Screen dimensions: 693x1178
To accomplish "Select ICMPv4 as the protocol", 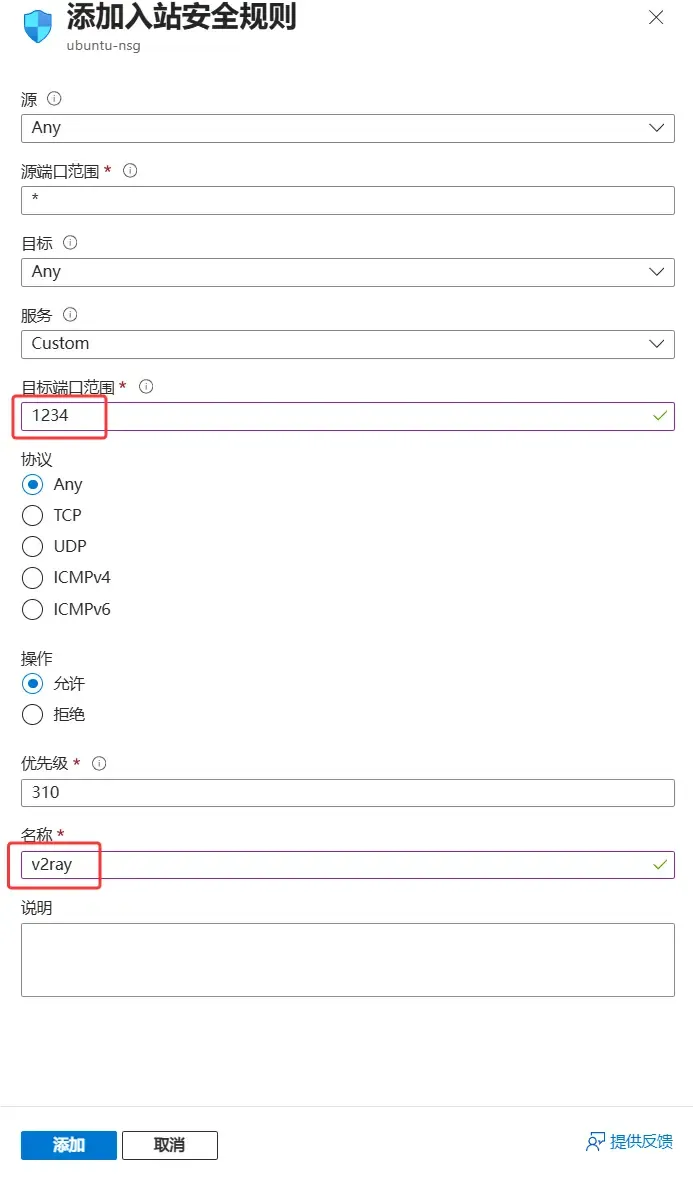I will pos(32,577).
